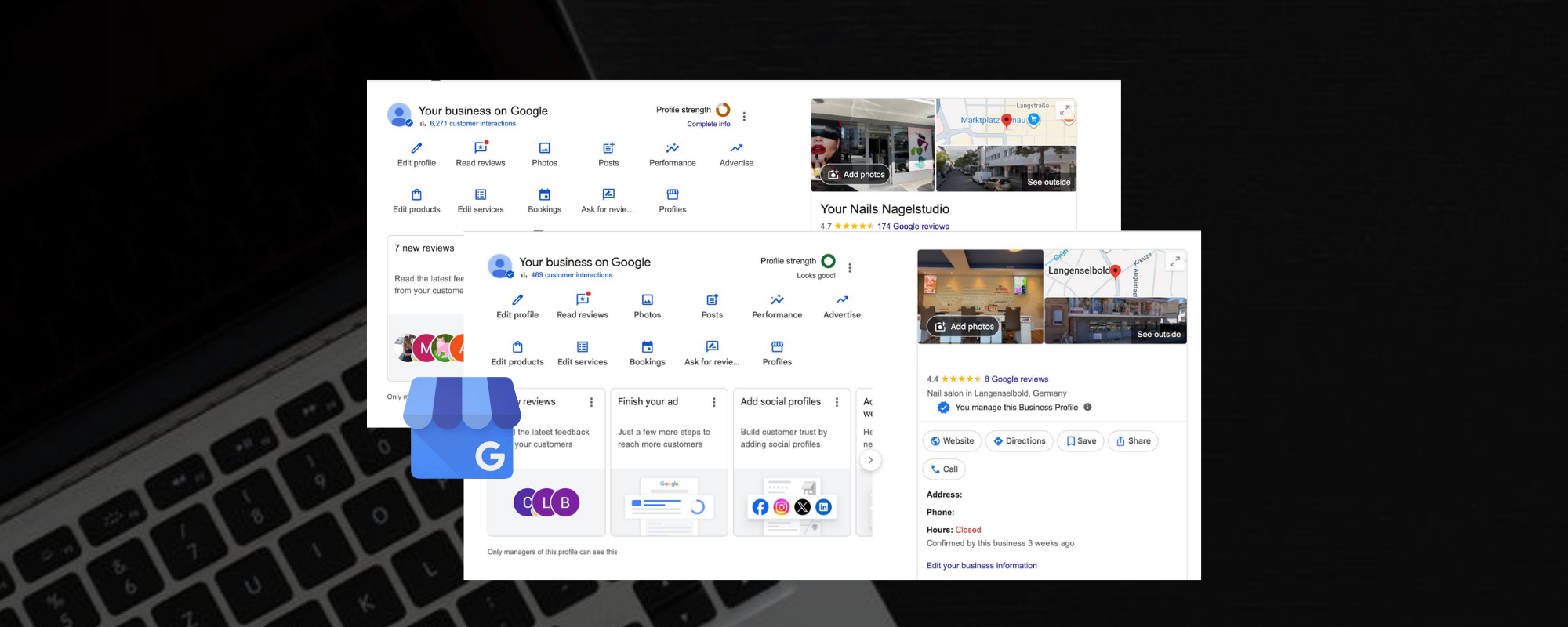The width and height of the screenshot is (1568, 627).
Task: Open 8 Google reviews link
Action: (x=1016, y=379)
